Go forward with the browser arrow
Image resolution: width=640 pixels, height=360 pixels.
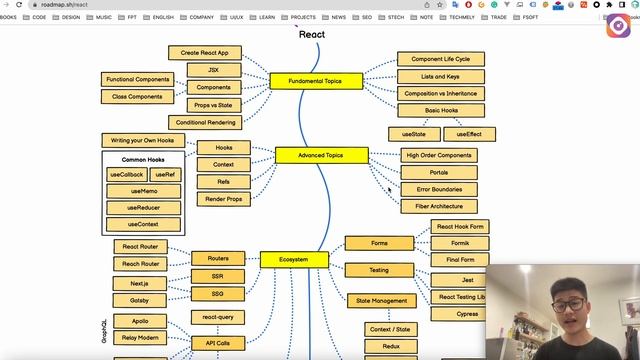tap(6, 4)
